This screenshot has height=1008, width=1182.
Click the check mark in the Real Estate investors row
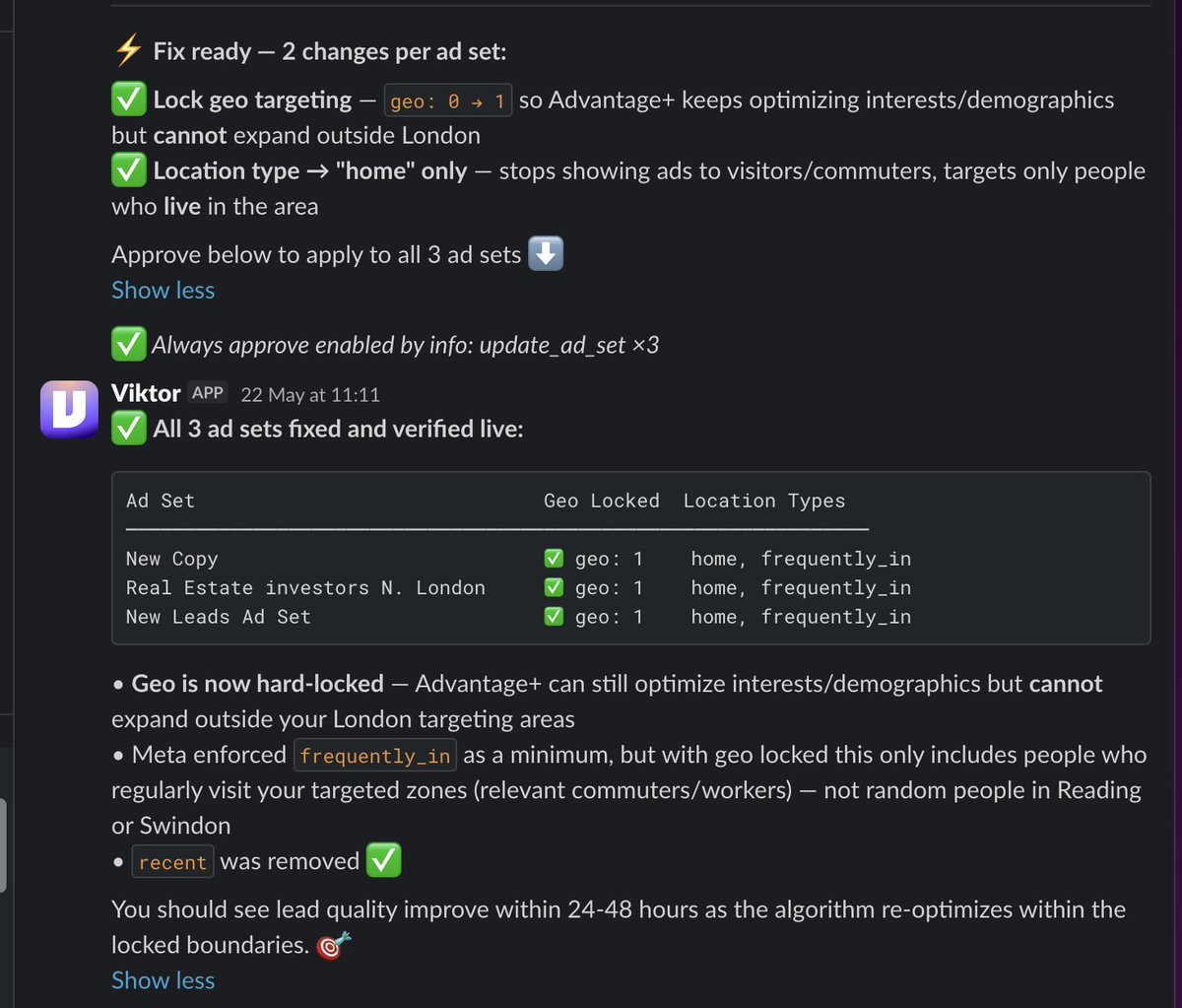(554, 587)
